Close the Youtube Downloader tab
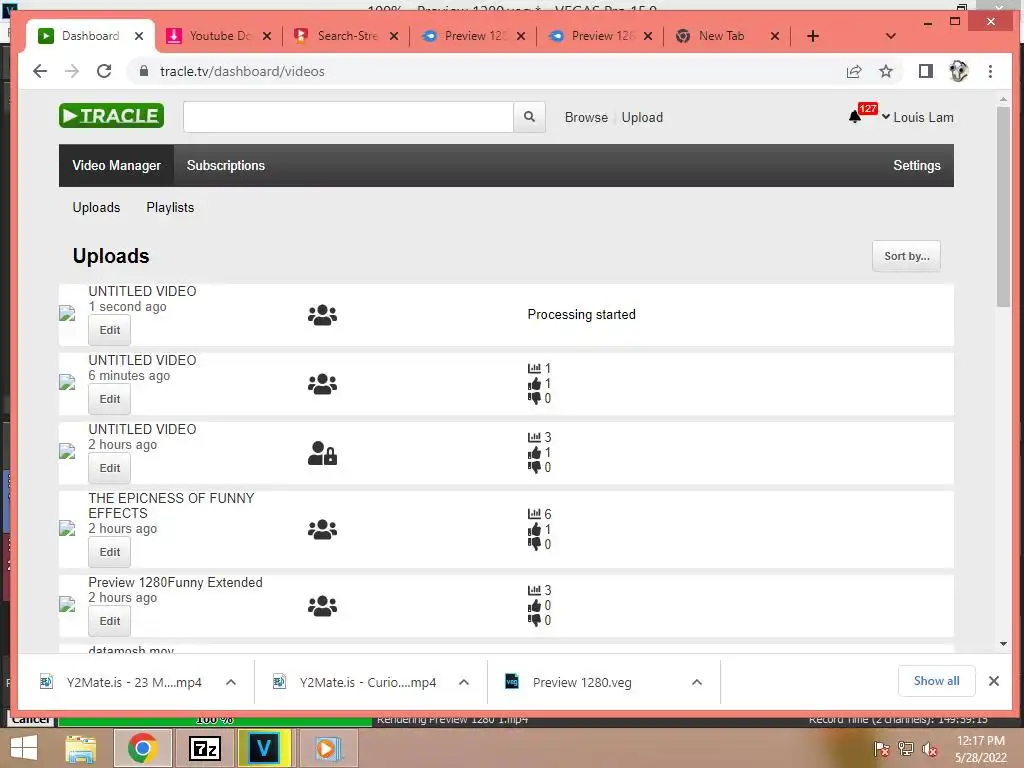 [x=266, y=36]
